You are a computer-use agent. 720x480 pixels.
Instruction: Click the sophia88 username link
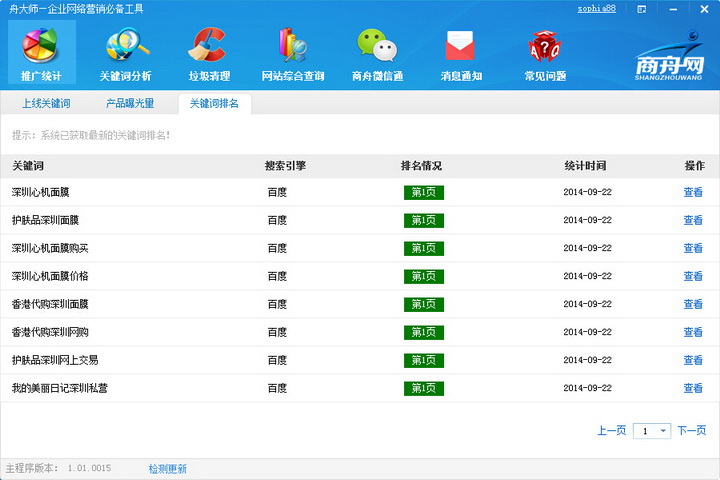tap(596, 9)
